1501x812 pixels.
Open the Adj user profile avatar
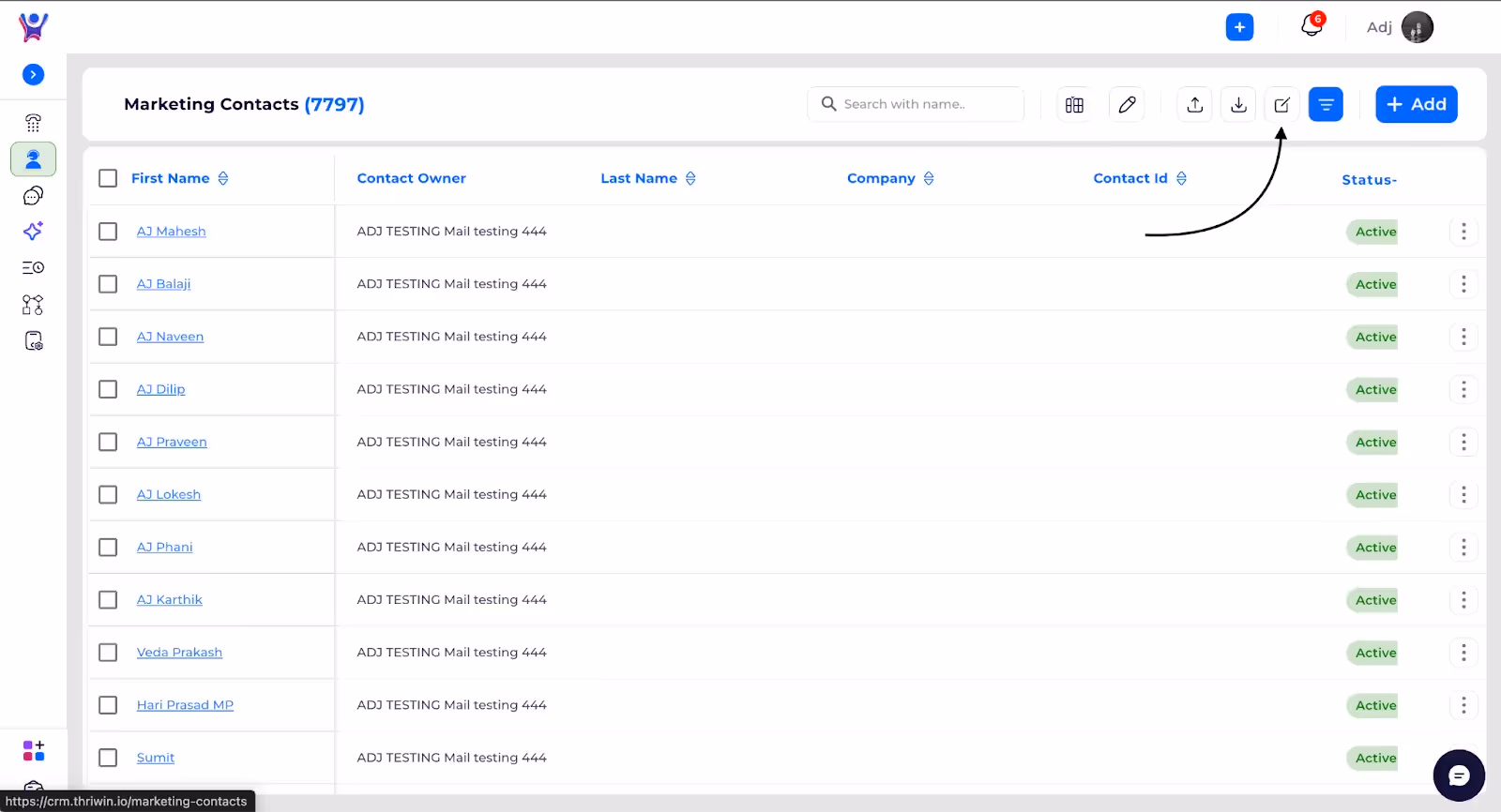coord(1417,27)
